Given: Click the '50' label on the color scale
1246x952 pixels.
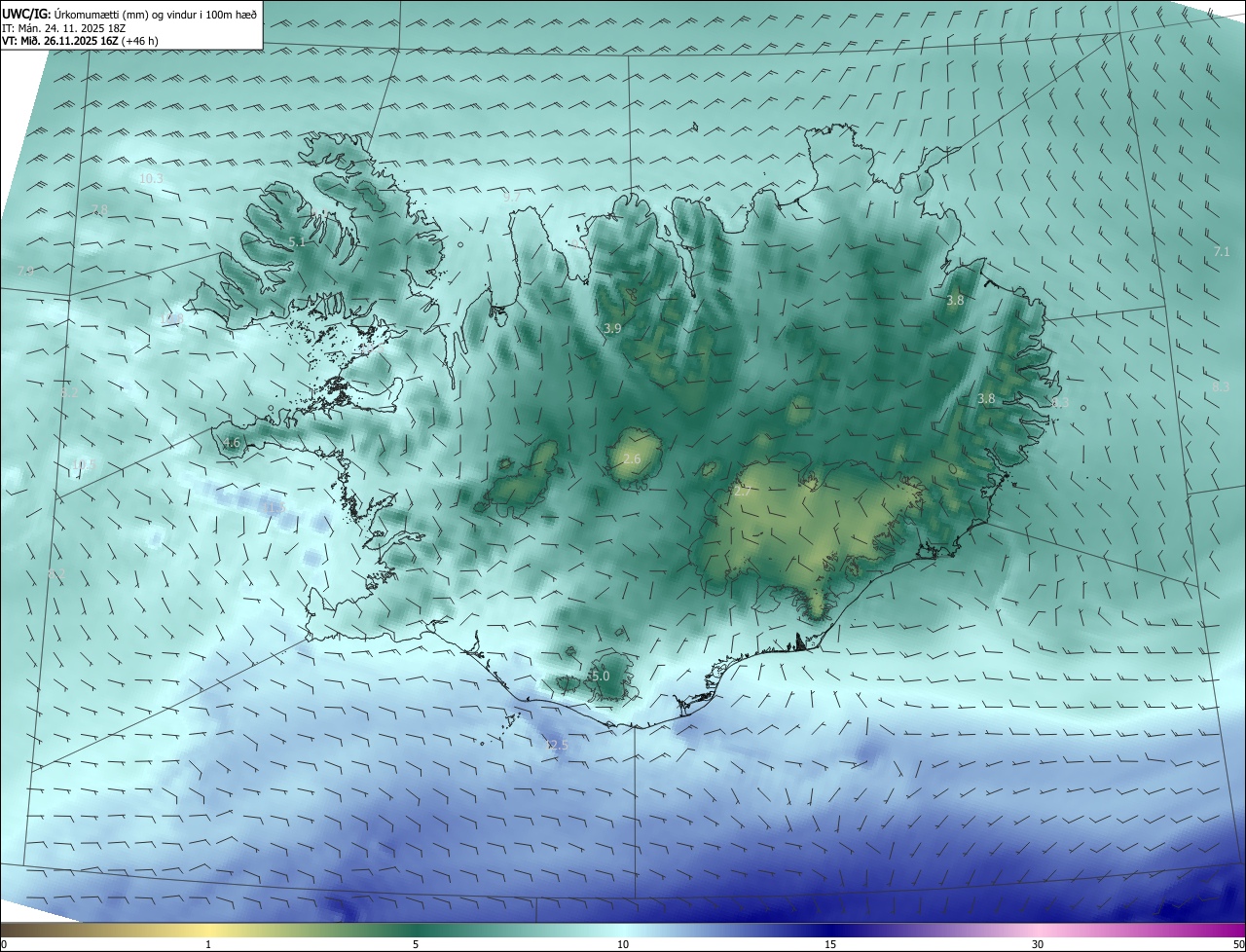Looking at the screenshot, I should tap(1238, 944).
